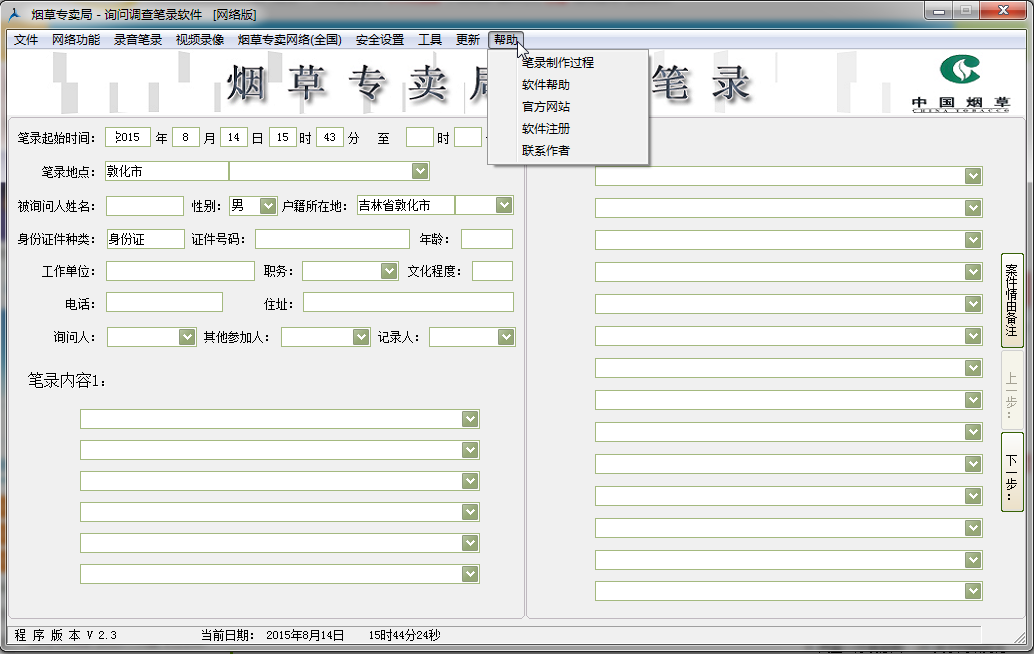Click the window resize grip
Viewport: 1034px width, 654px height.
pyautogui.click(x=1019, y=636)
